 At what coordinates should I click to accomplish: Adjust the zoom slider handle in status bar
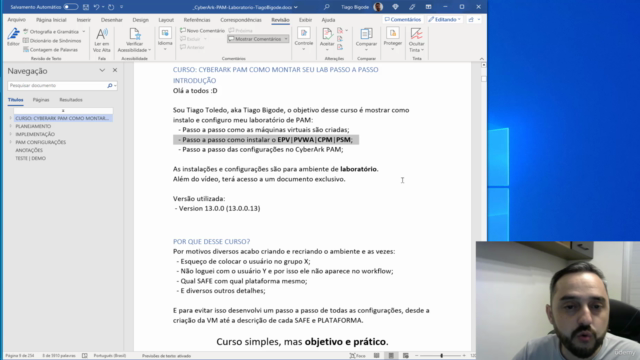coord(442,356)
